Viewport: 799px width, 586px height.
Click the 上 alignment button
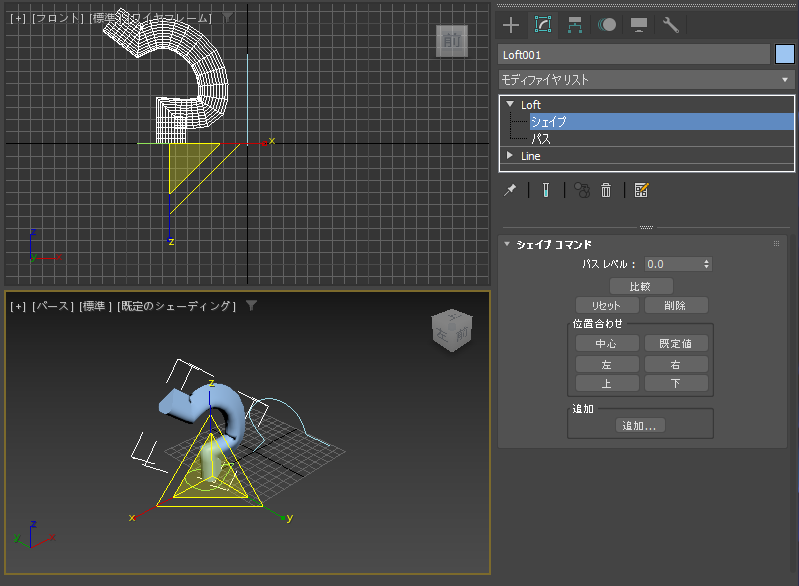point(607,383)
